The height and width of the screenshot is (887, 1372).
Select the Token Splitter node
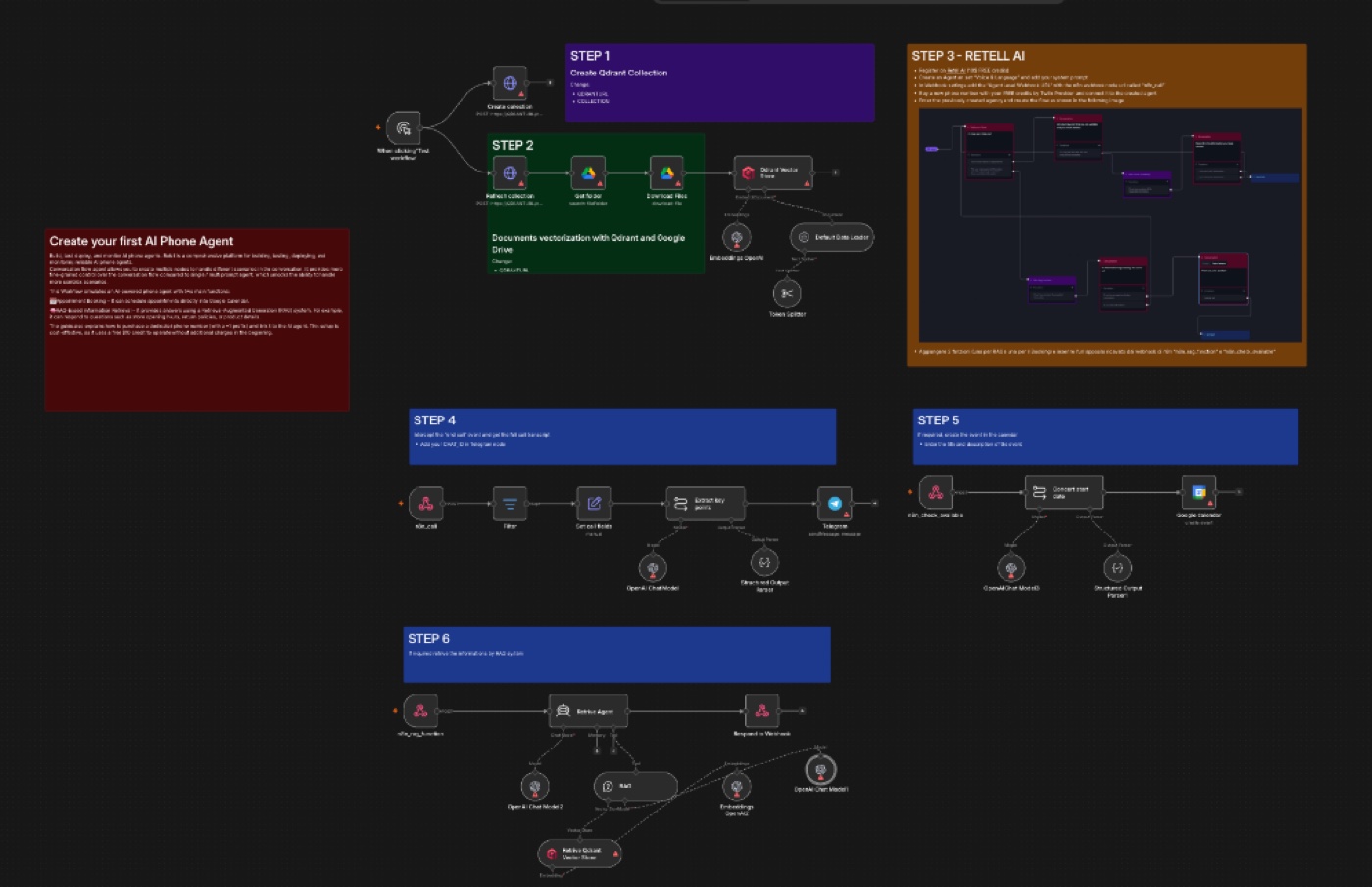(x=787, y=293)
